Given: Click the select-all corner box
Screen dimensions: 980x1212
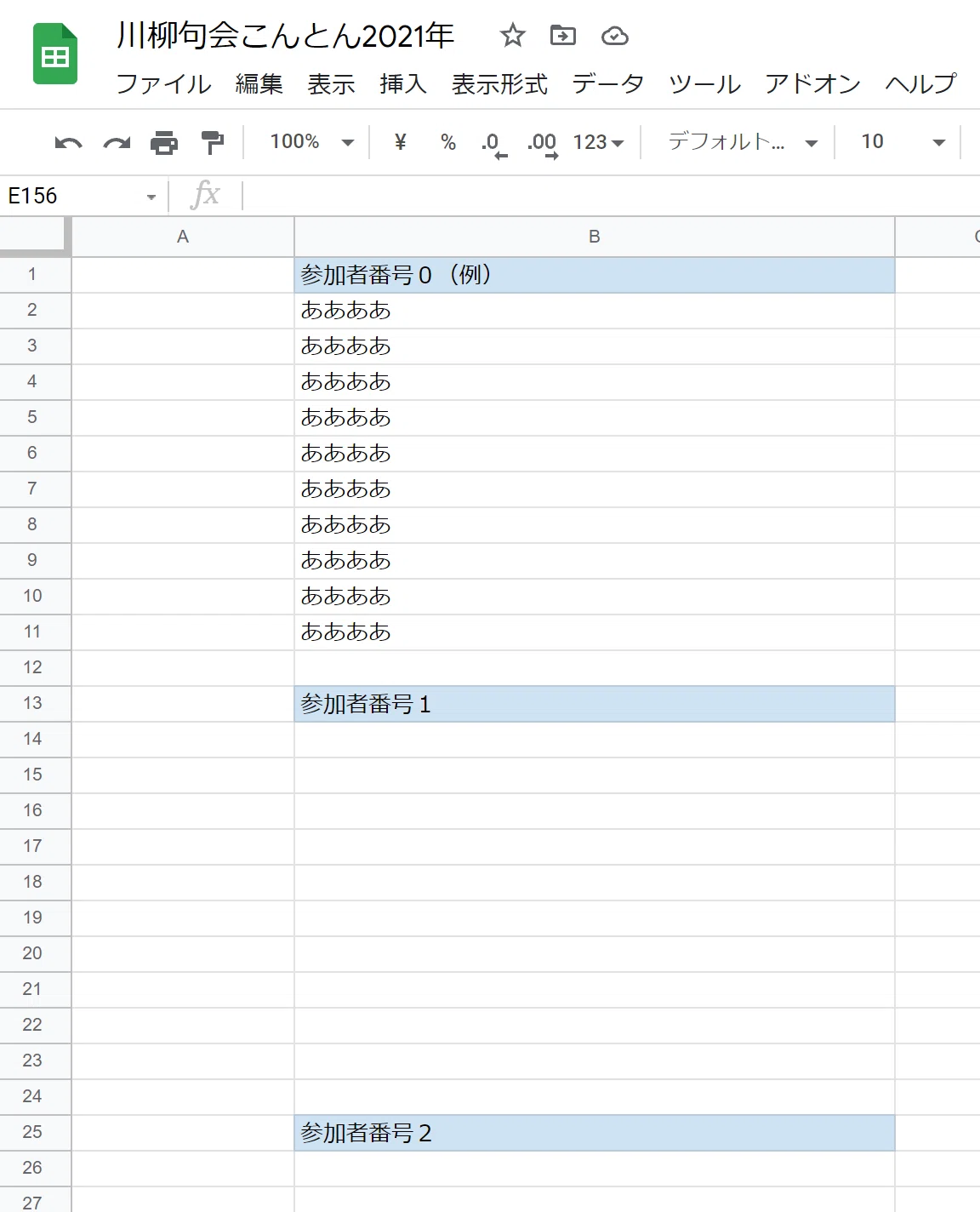Looking at the screenshot, I should click(35, 237).
